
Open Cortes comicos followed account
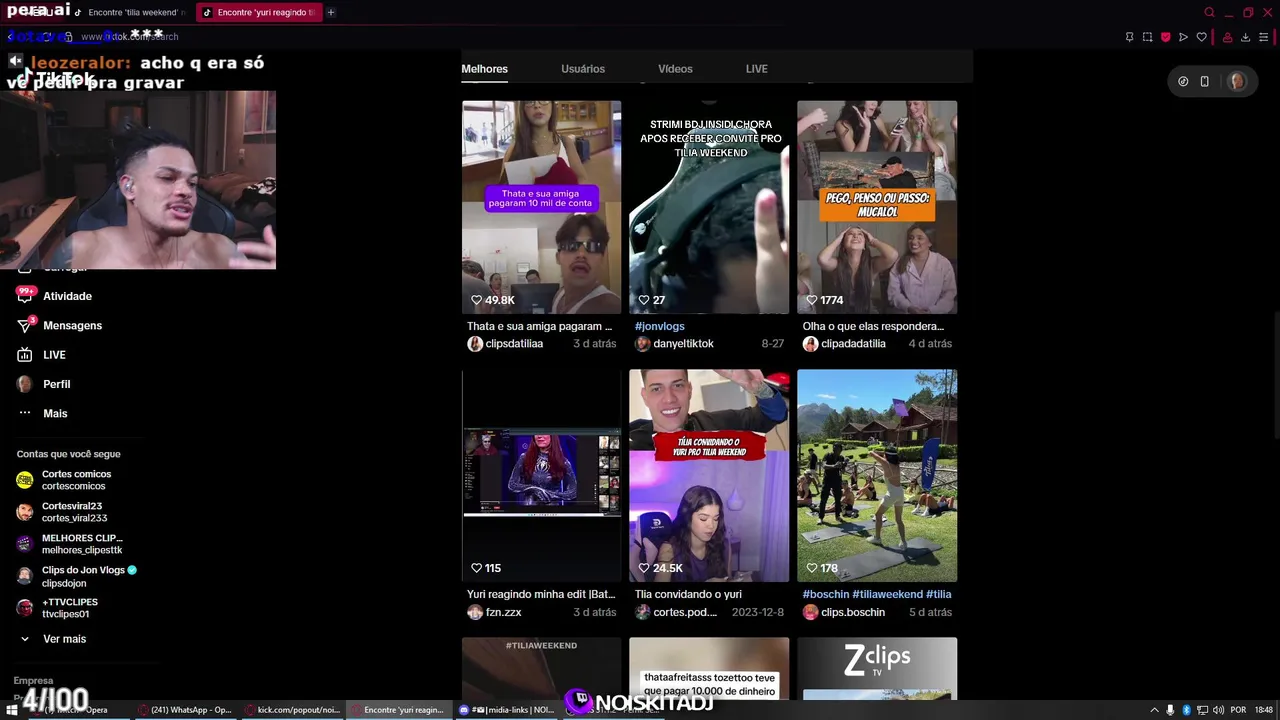(x=76, y=480)
